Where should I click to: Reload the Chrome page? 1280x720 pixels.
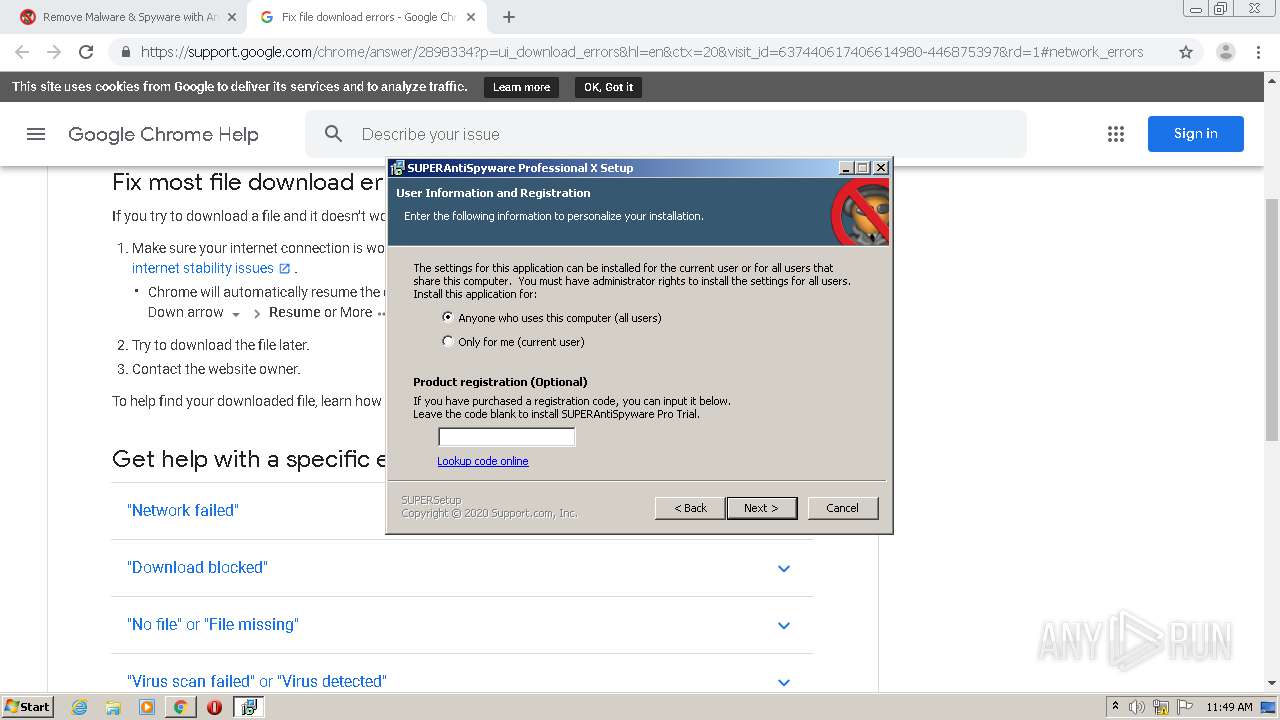pyautogui.click(x=86, y=52)
